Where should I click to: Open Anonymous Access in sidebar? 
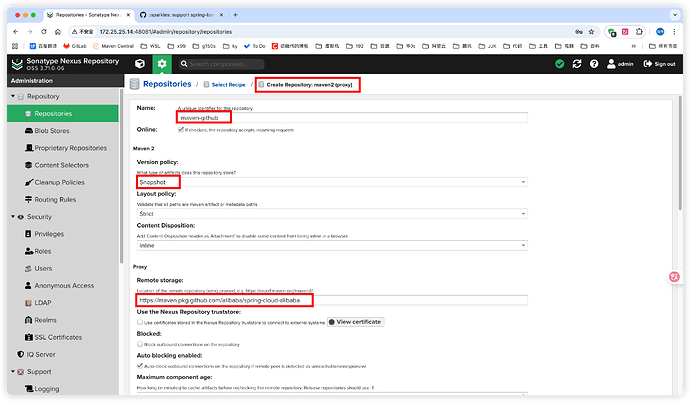(59, 285)
